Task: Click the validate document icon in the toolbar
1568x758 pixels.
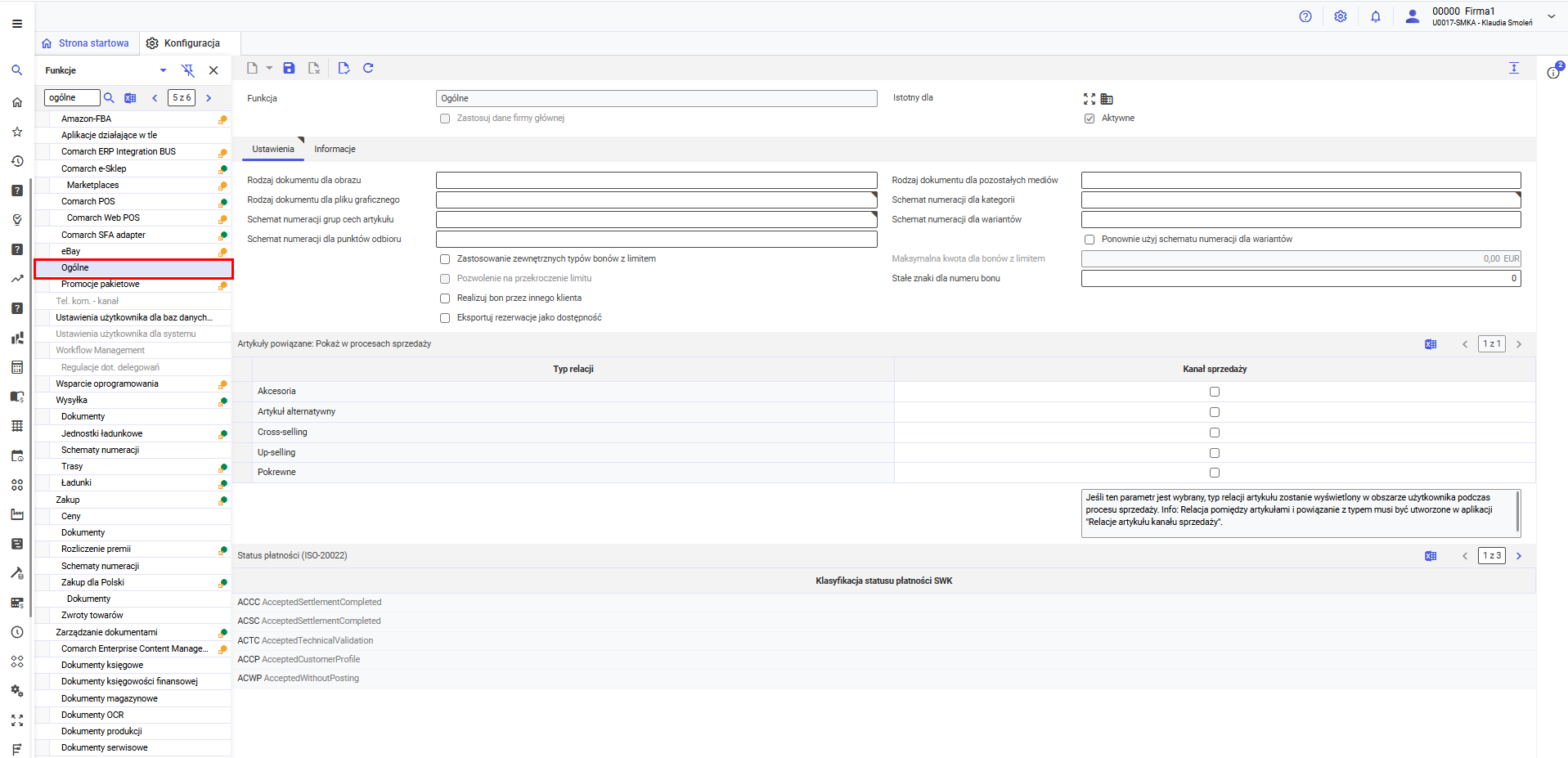Action: pyautogui.click(x=344, y=68)
